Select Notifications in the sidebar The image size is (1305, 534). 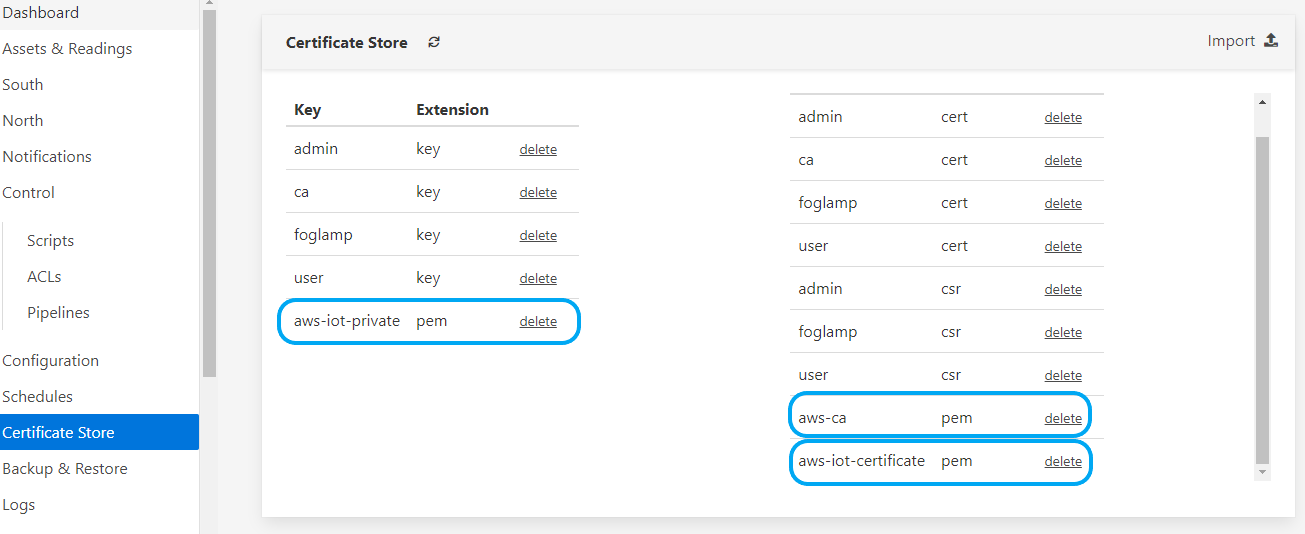coord(47,157)
